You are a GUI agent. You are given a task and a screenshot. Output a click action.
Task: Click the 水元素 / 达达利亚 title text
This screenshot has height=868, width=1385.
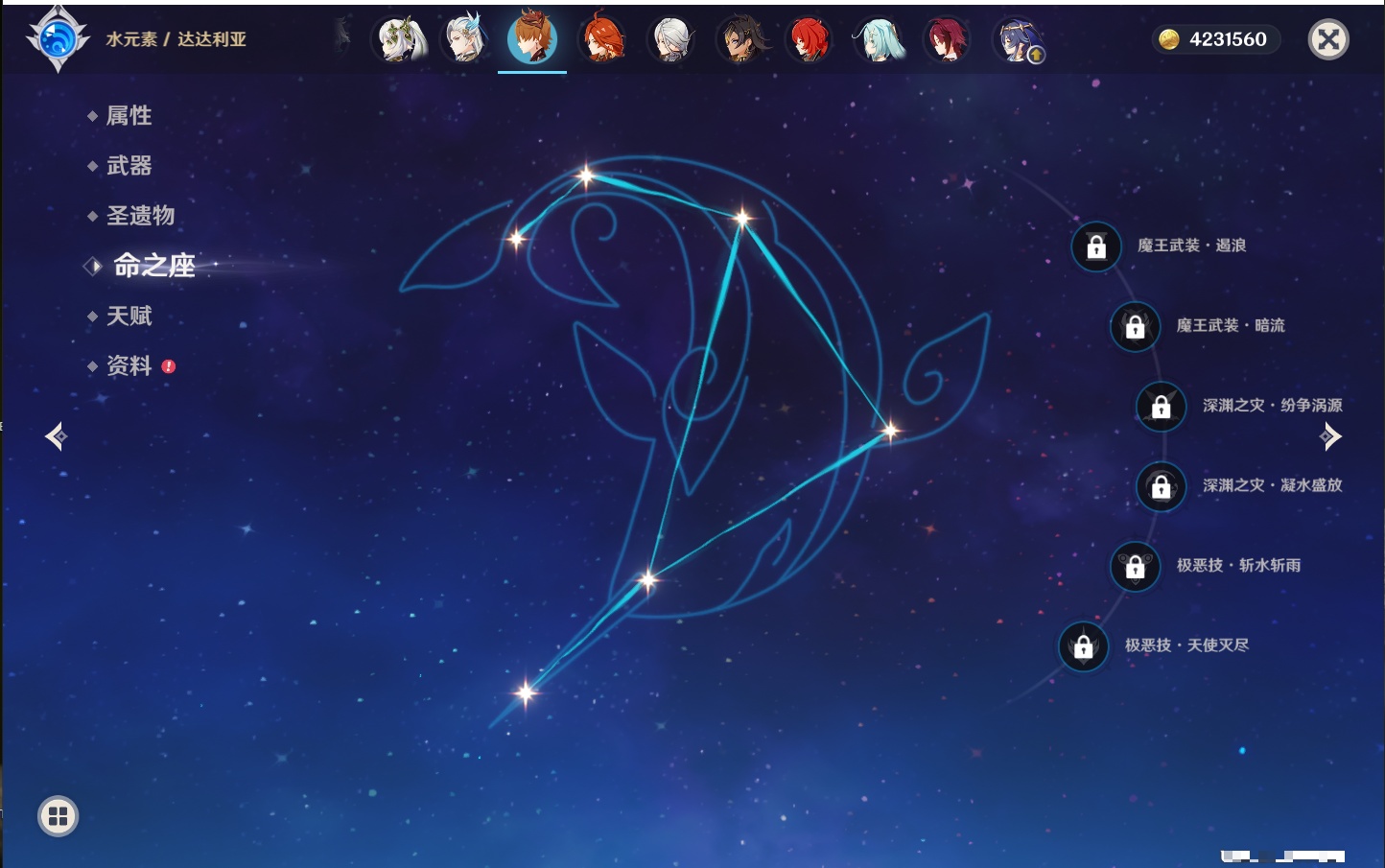point(176,39)
